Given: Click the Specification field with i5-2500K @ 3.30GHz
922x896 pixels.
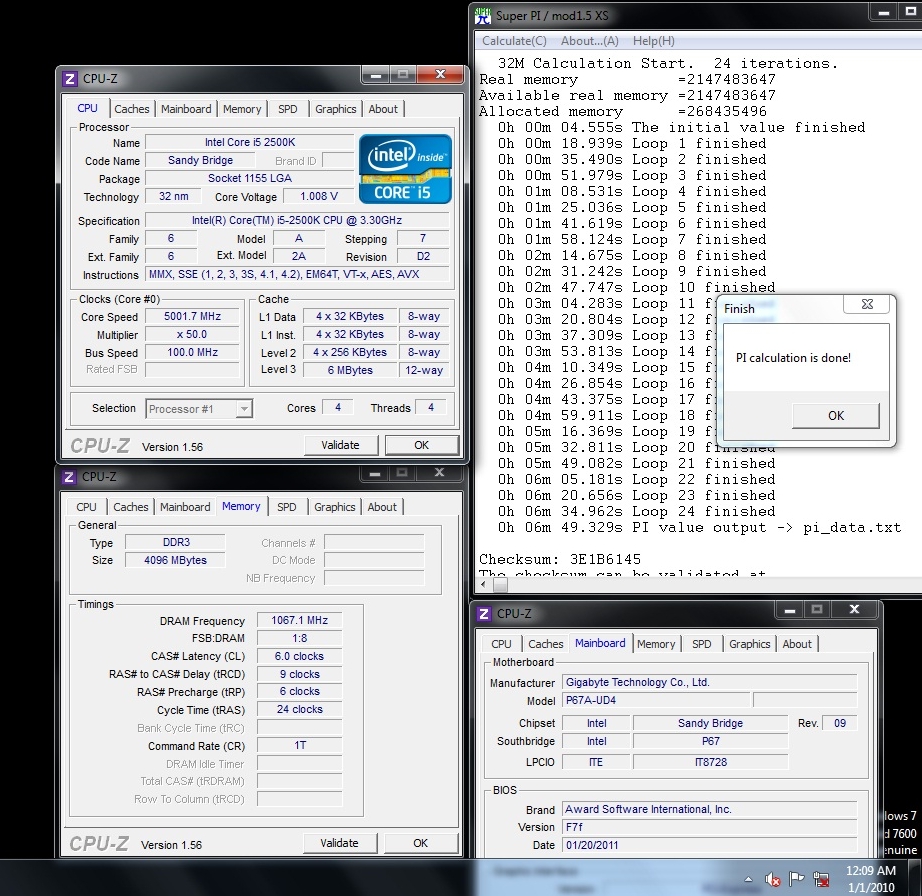Looking at the screenshot, I should point(297,220).
